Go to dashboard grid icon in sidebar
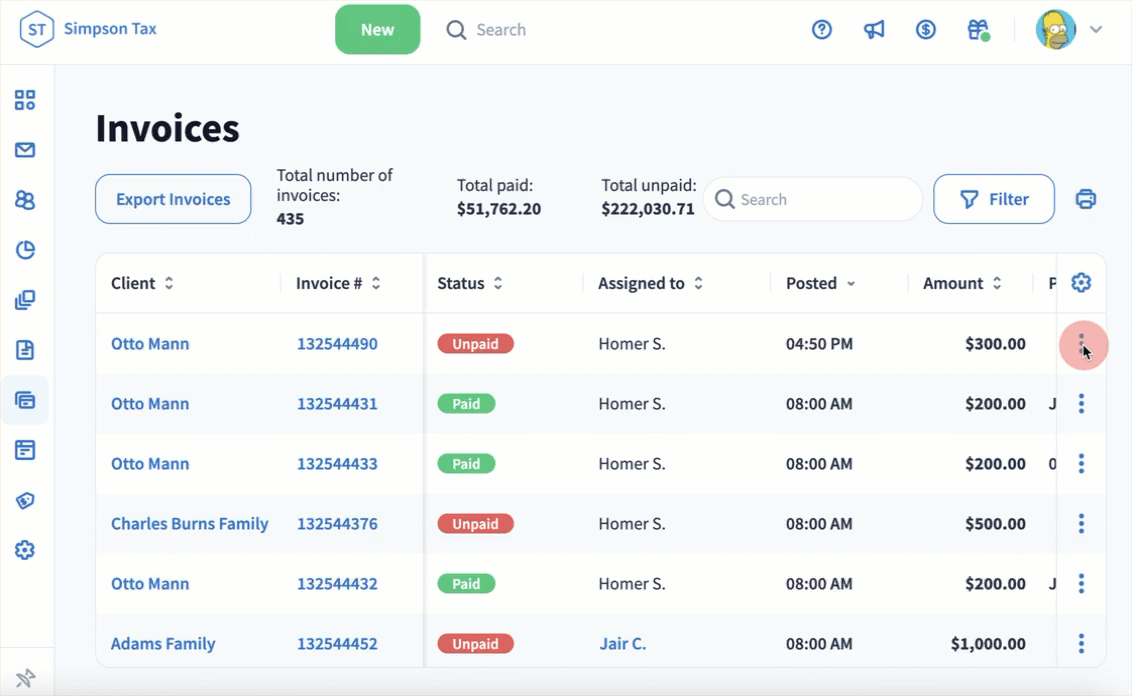 click(25, 100)
